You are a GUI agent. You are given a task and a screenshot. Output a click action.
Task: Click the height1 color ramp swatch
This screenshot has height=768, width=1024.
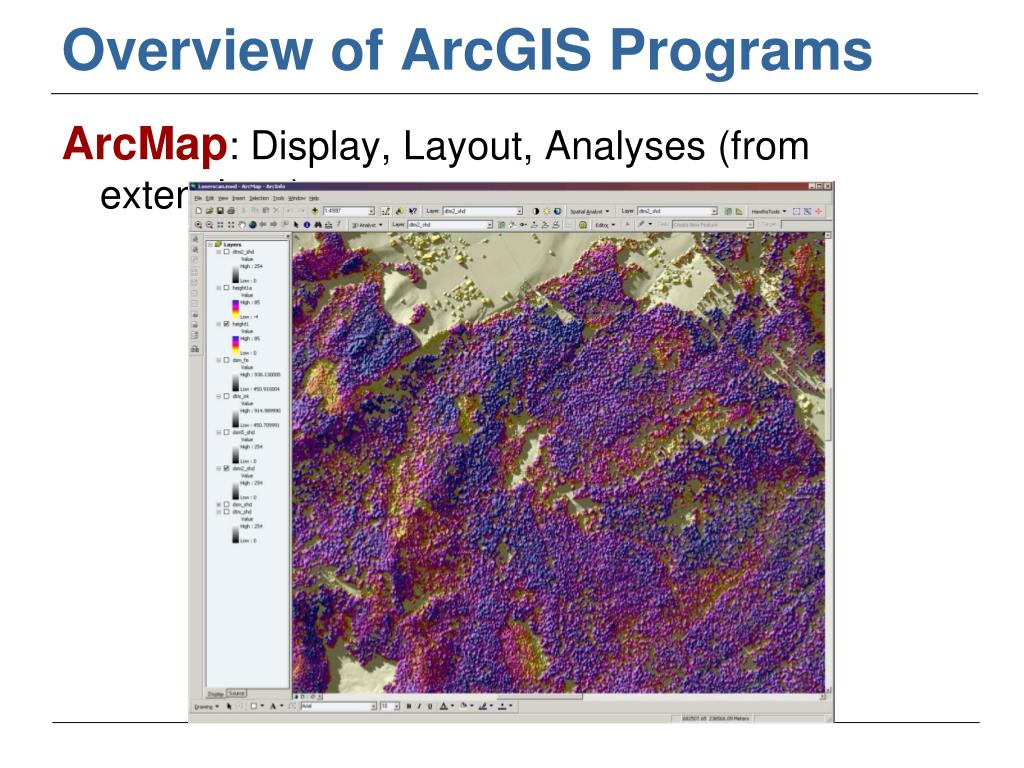pyautogui.click(x=235, y=343)
